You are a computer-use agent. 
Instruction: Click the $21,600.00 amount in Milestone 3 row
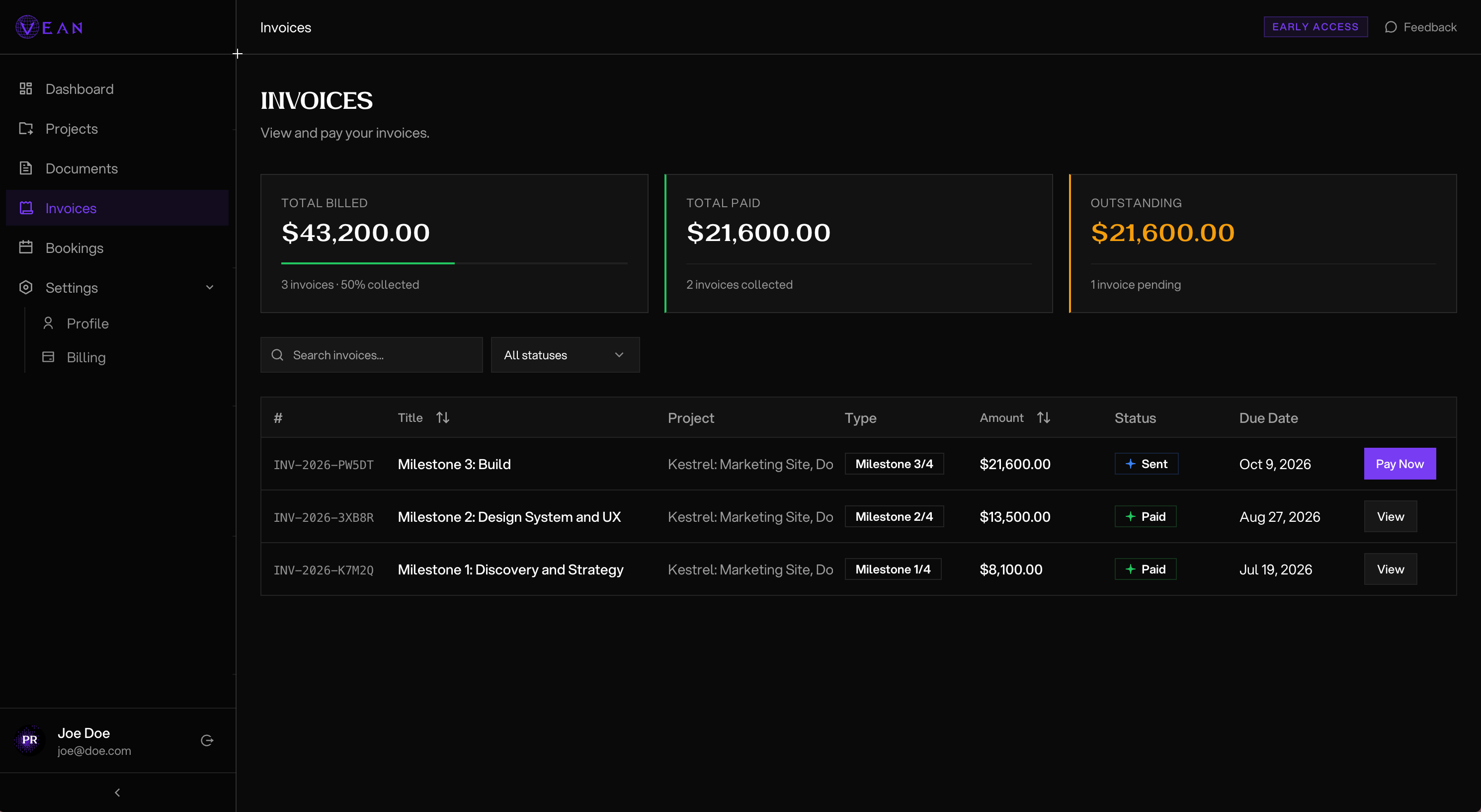1015,464
